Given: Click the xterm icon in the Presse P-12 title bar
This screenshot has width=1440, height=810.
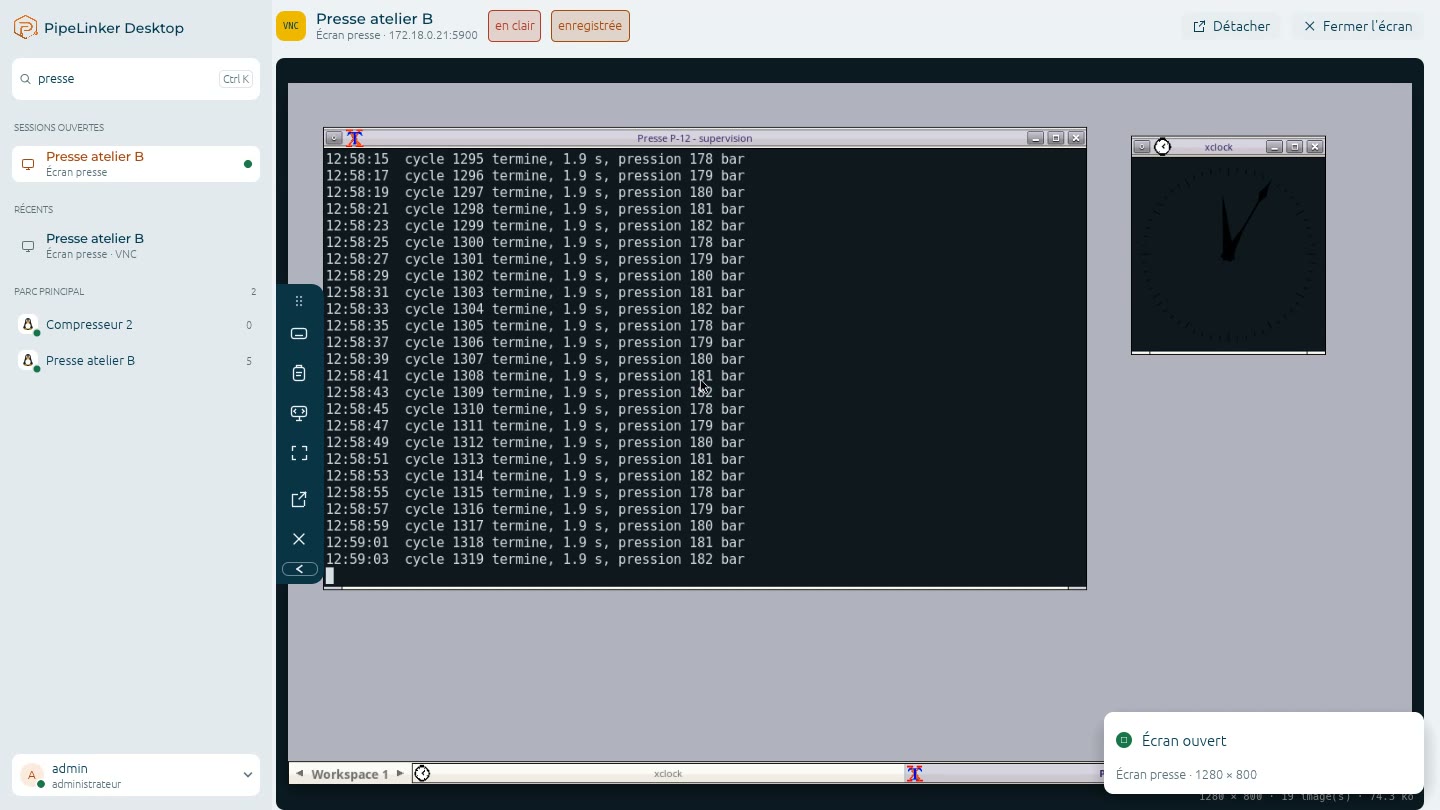Looking at the screenshot, I should click(x=354, y=138).
